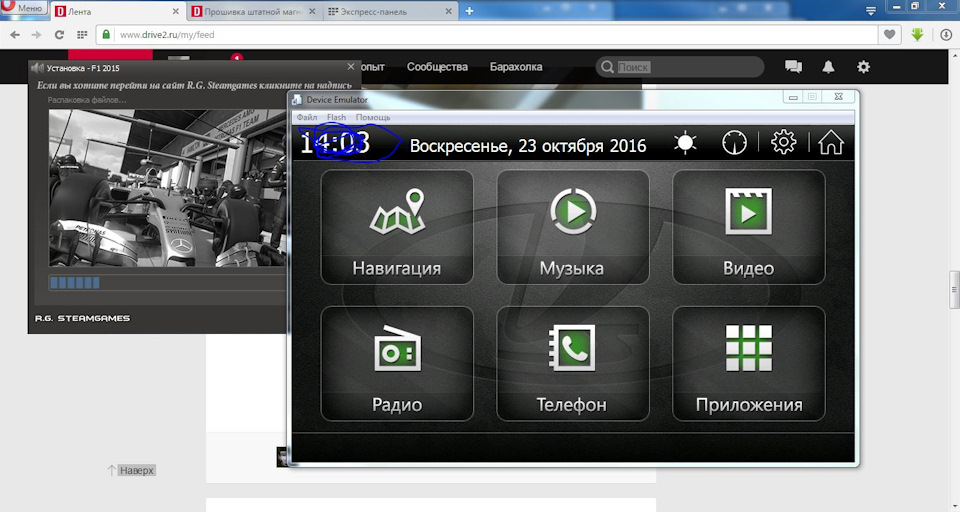This screenshot has height=512, width=960.
Task: Click the Наверх button
Action: click(131, 470)
